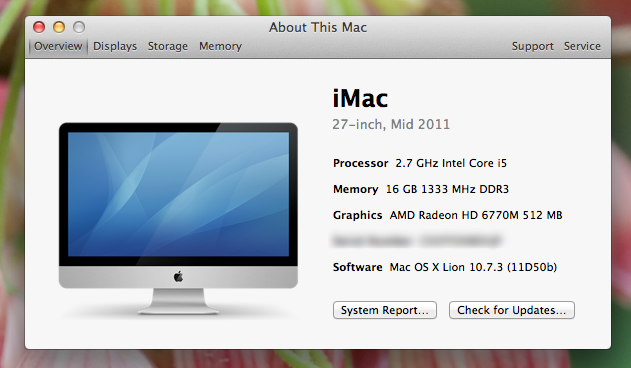
Task: Click the Check for Updates... button
Action: tap(511, 310)
